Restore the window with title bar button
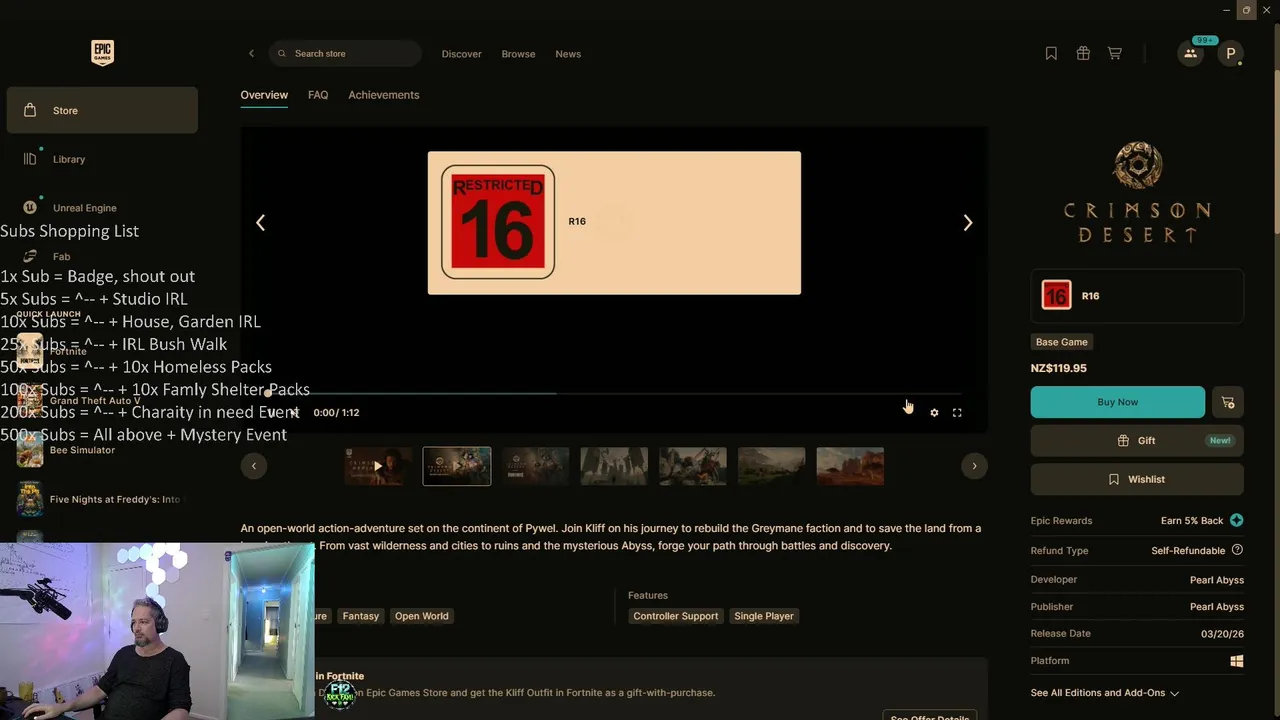The width and height of the screenshot is (1280, 720). tap(1246, 10)
